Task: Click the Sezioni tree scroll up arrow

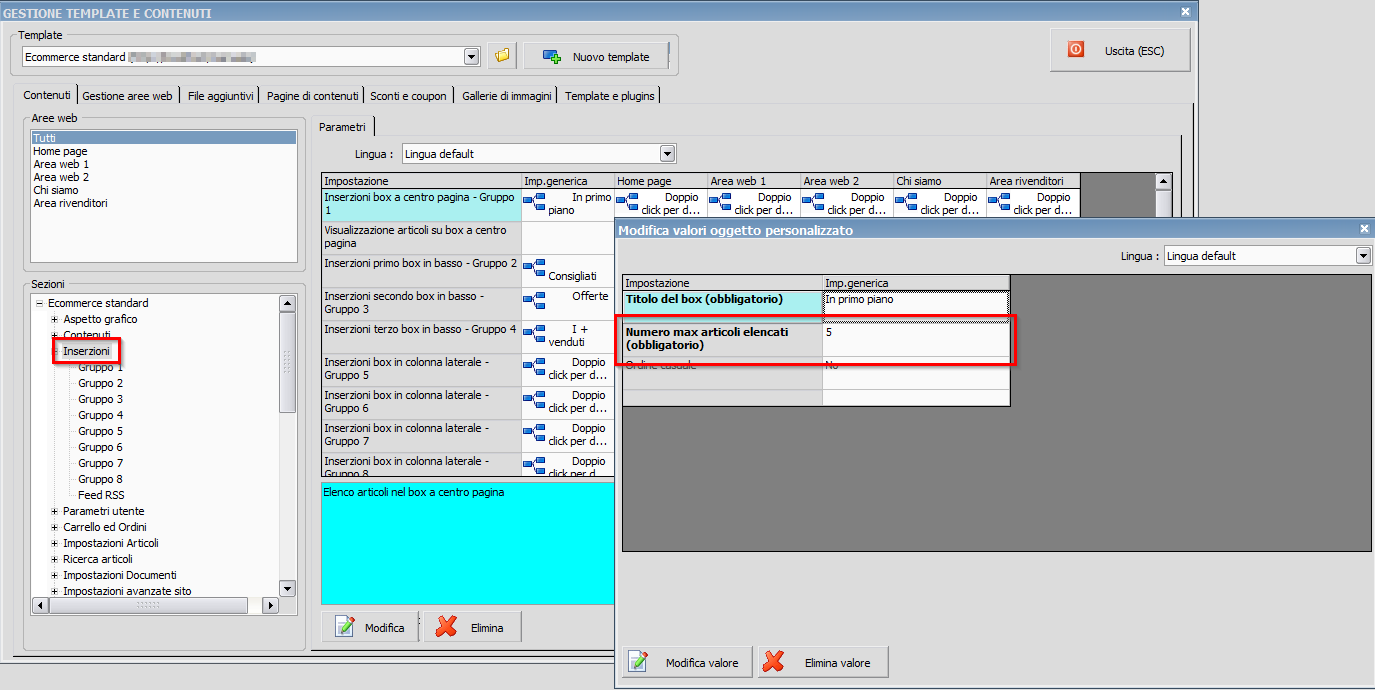Action: pos(287,303)
